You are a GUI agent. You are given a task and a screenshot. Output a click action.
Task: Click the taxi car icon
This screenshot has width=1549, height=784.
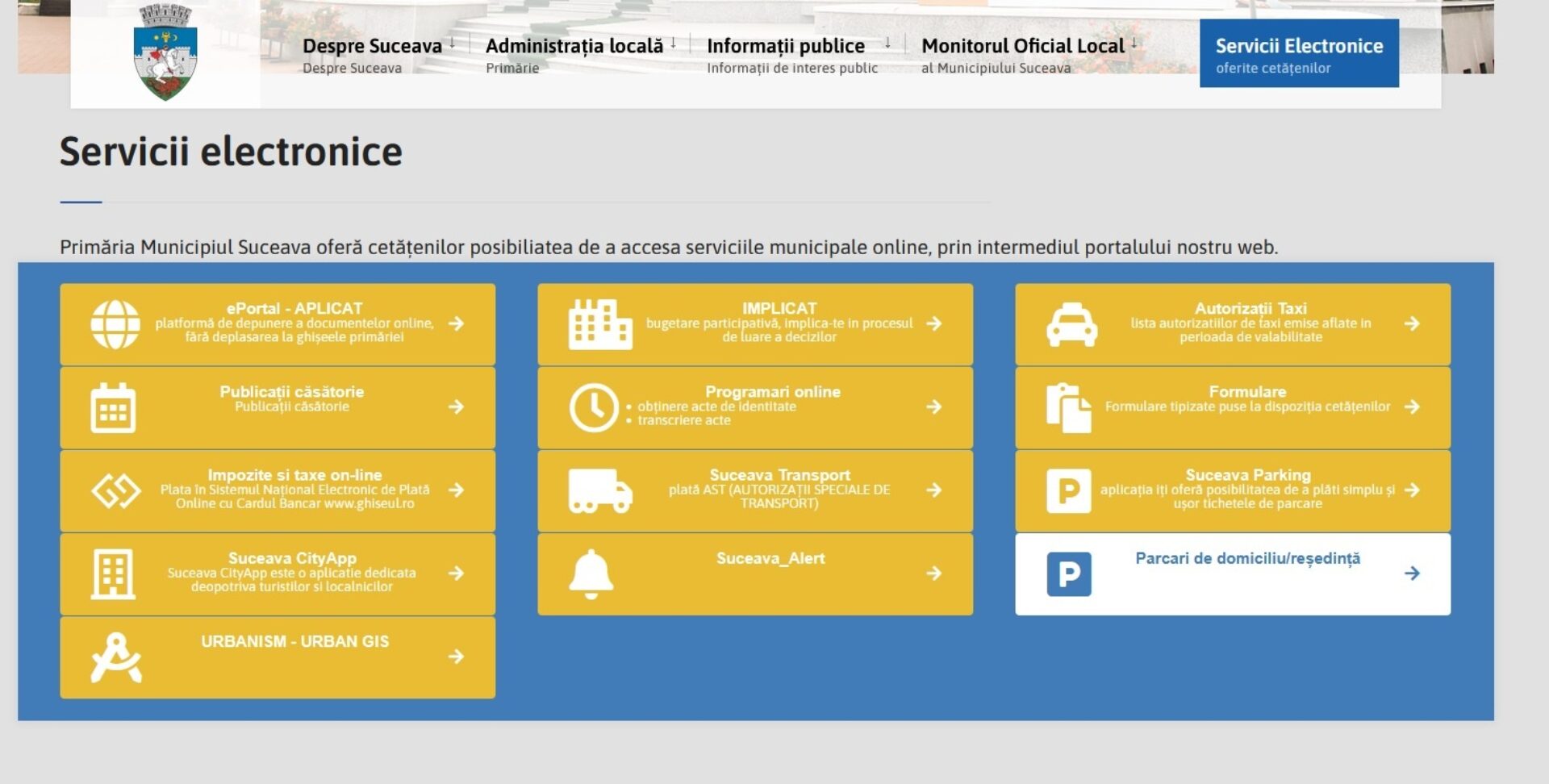coord(1071,325)
